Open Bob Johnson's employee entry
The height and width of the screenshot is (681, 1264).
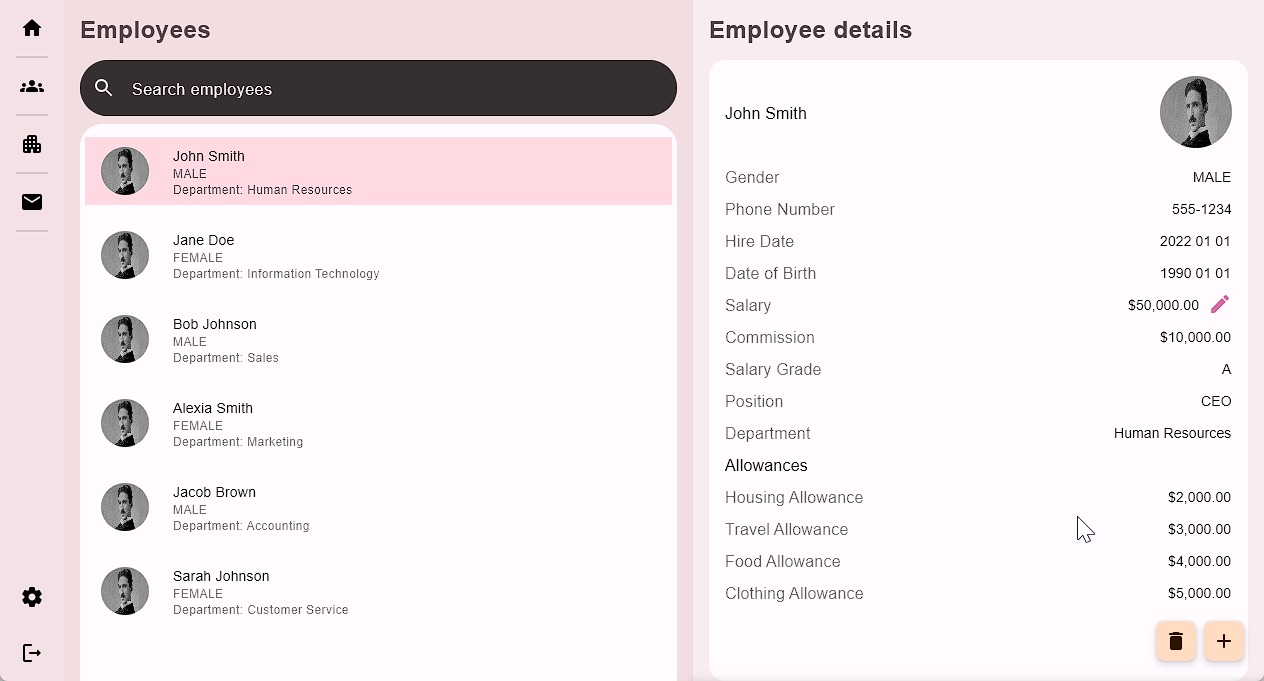pyautogui.click(x=378, y=339)
